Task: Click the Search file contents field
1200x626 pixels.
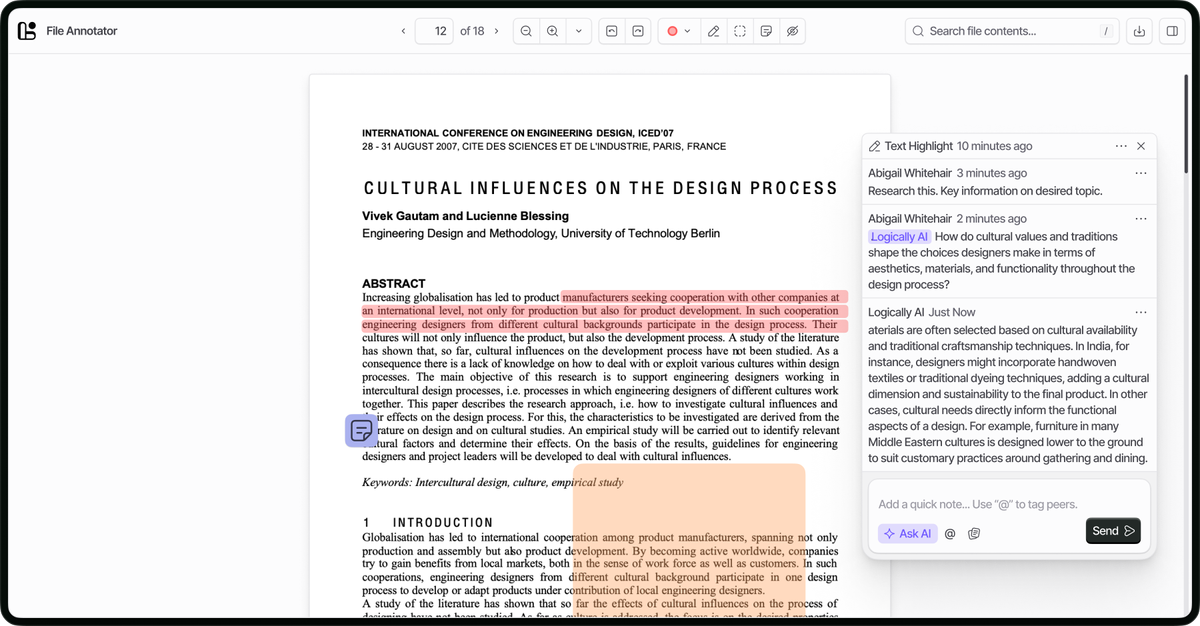Action: (x=1010, y=31)
